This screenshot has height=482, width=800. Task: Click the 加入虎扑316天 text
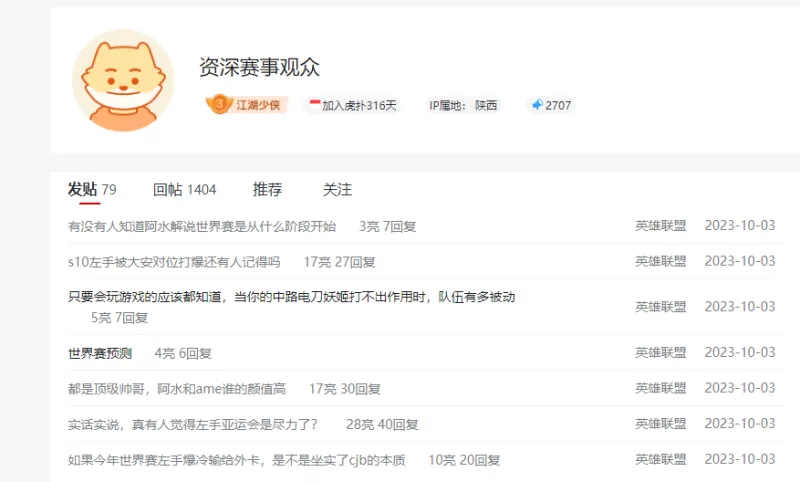pyautogui.click(x=359, y=105)
